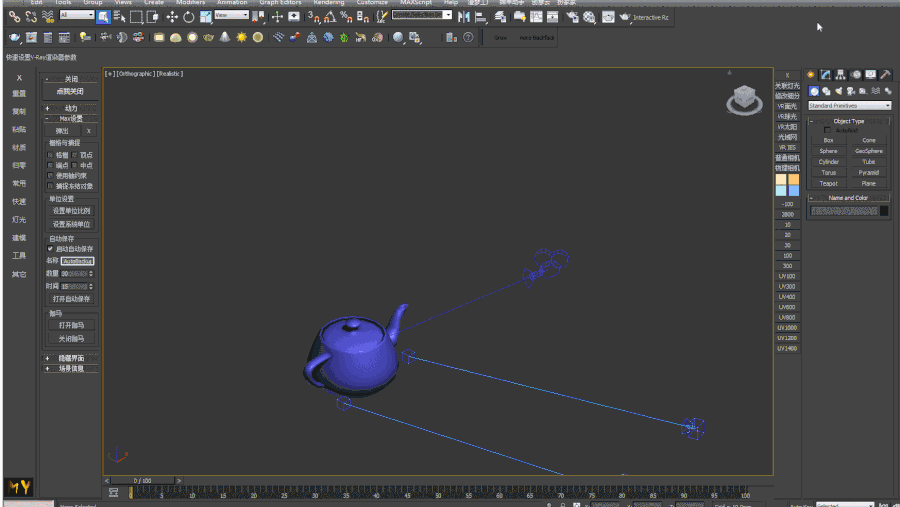Expand the 隐藏界面 rollout
The height and width of the screenshot is (507, 900).
tap(71, 358)
